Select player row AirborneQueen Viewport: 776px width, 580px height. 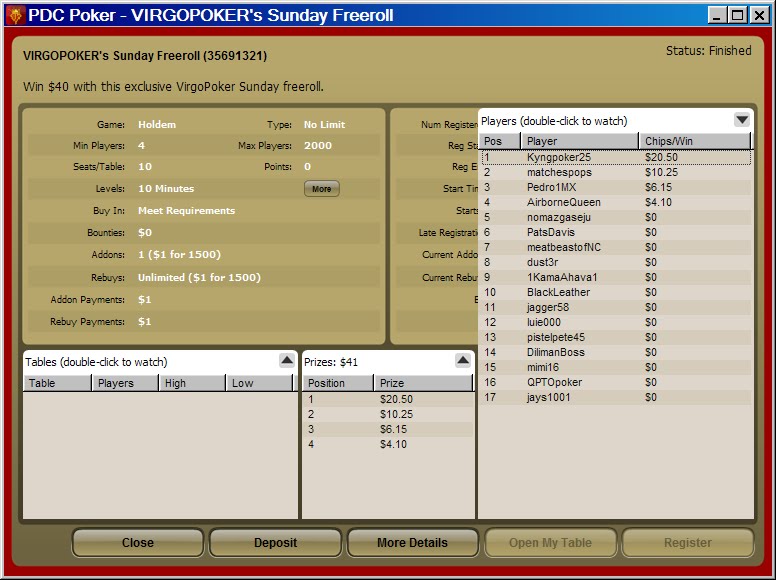pos(616,202)
